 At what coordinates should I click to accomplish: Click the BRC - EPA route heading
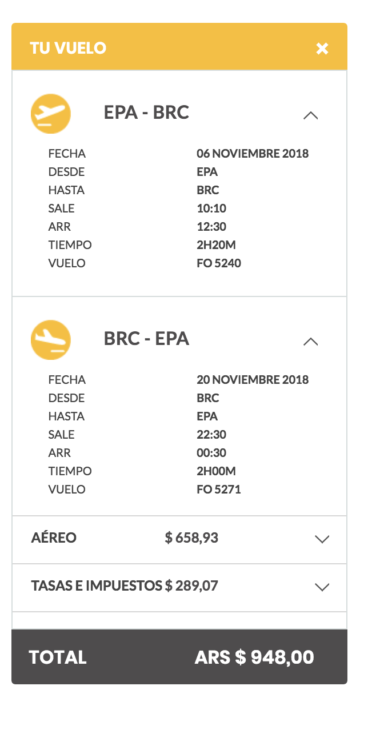click(x=146, y=339)
